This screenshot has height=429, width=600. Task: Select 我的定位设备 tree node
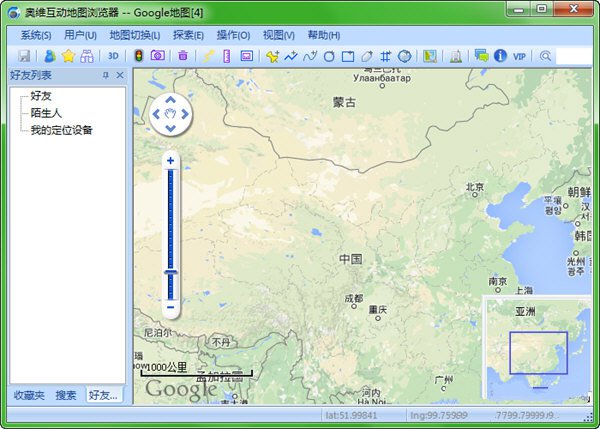pyautogui.click(x=61, y=130)
